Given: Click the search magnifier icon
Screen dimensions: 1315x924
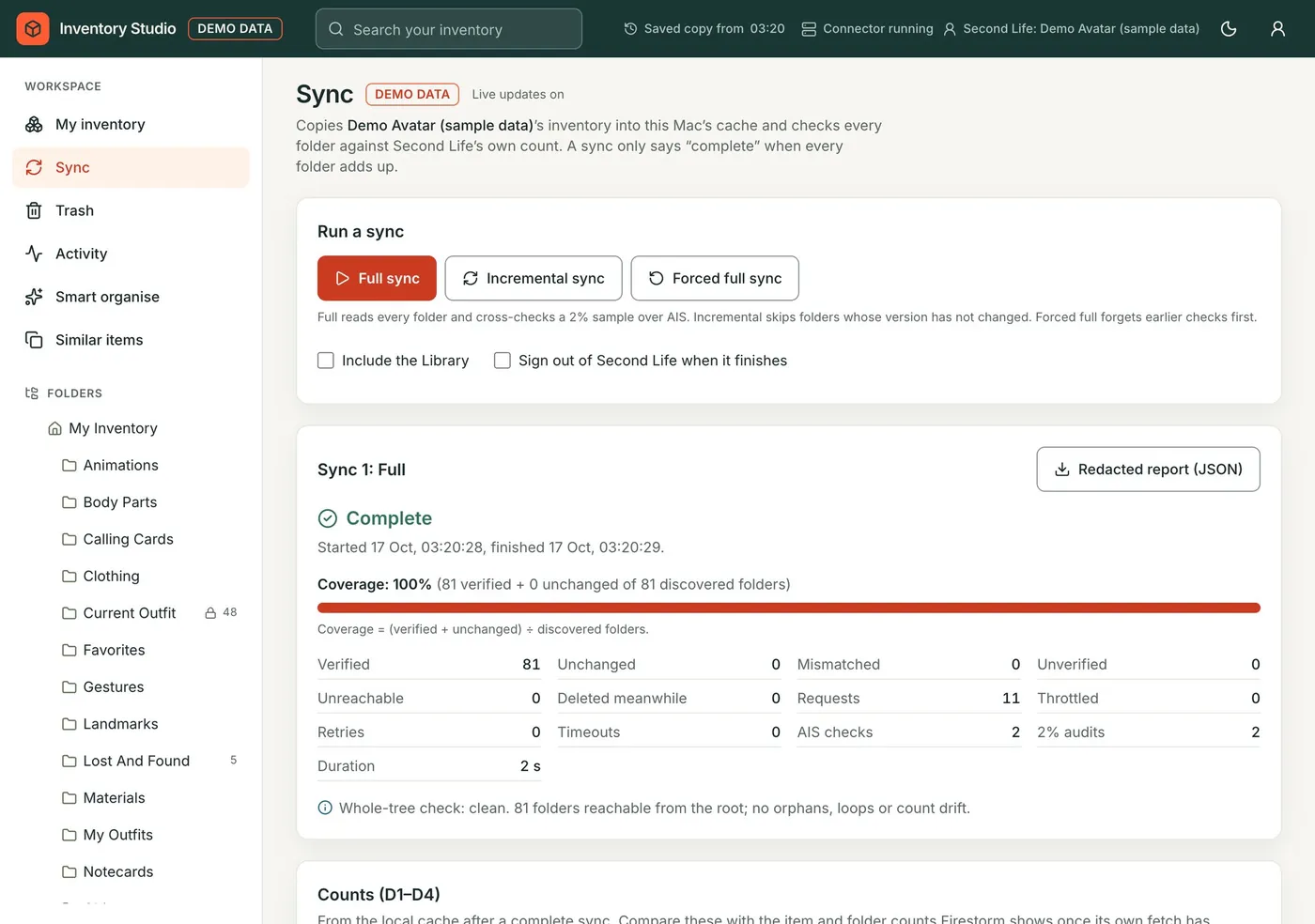Looking at the screenshot, I should (336, 29).
